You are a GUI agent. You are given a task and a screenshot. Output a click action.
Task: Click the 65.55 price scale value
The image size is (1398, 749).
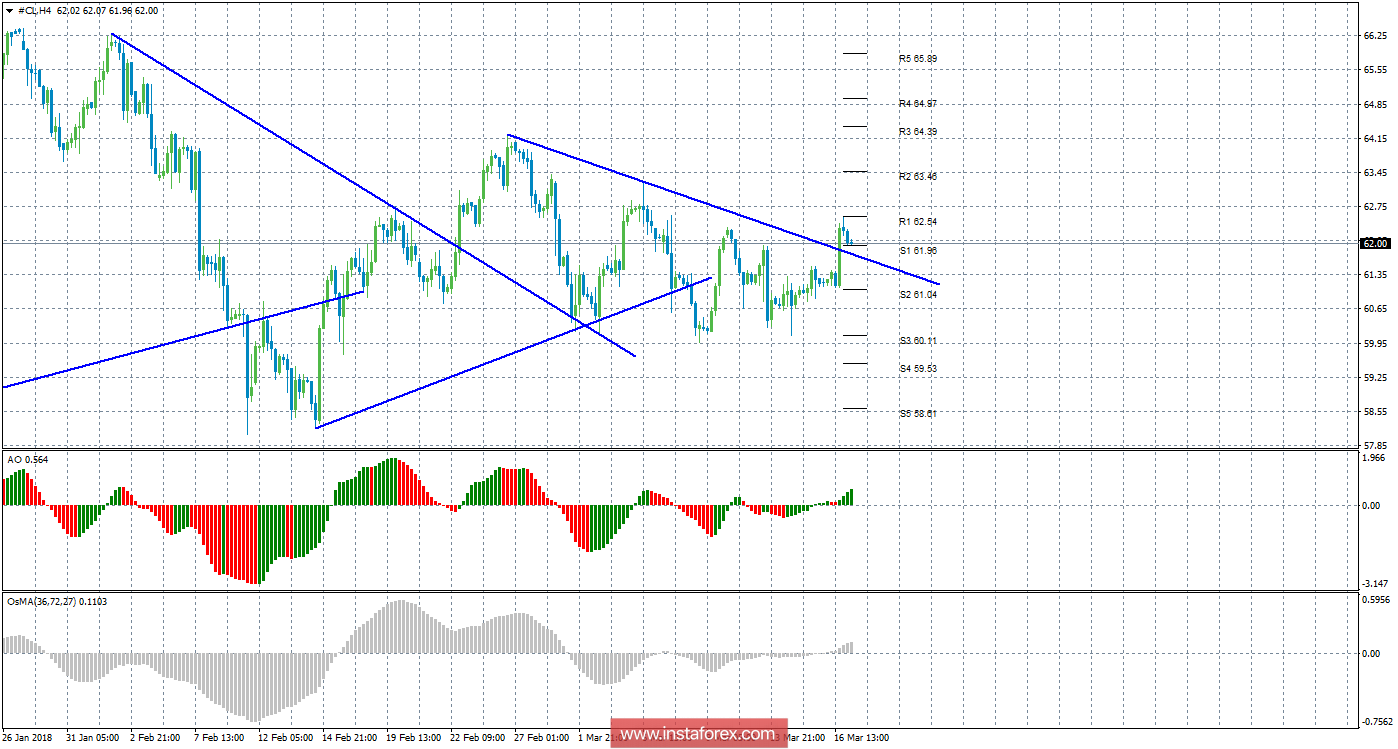[1374, 71]
